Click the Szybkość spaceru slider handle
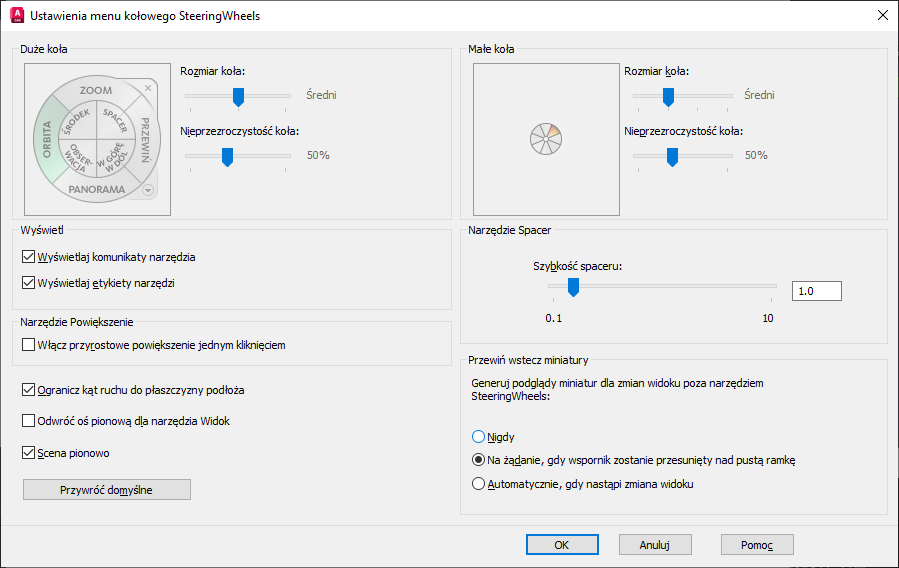Screen dimensions: 899x568 [x=573, y=288]
